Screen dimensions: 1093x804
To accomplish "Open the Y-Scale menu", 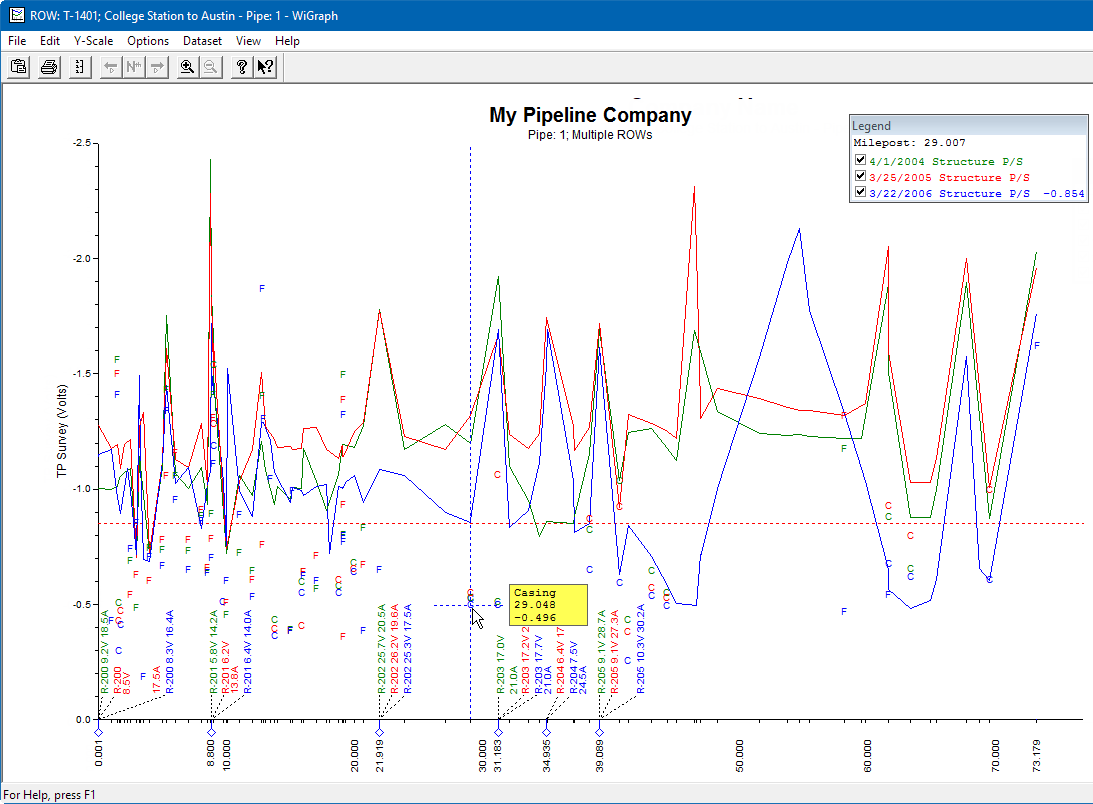I will (x=93, y=41).
